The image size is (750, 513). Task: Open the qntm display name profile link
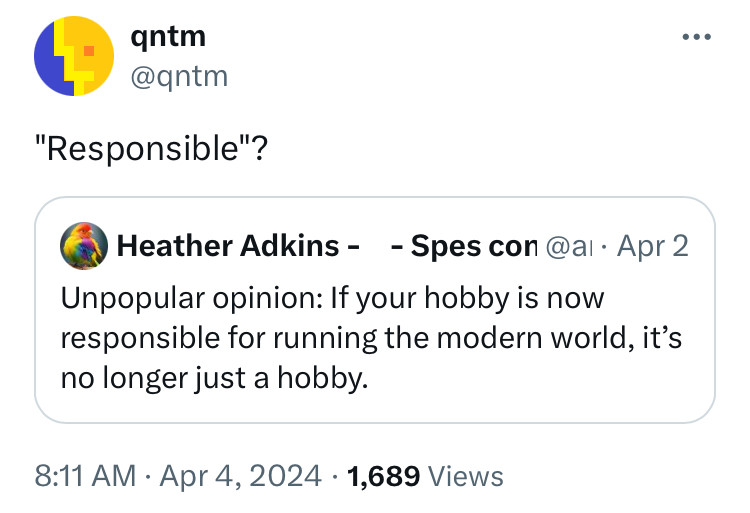(168, 37)
